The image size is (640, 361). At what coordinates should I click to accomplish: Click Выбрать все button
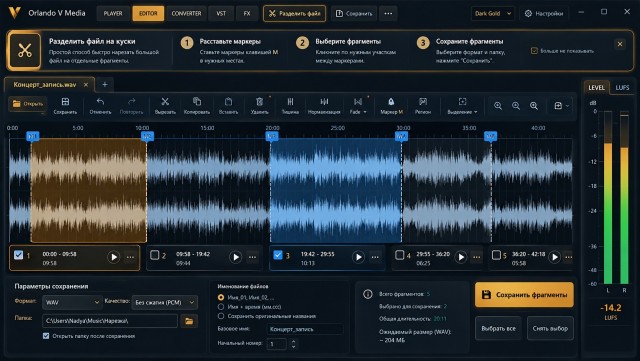pyautogui.click(x=498, y=328)
